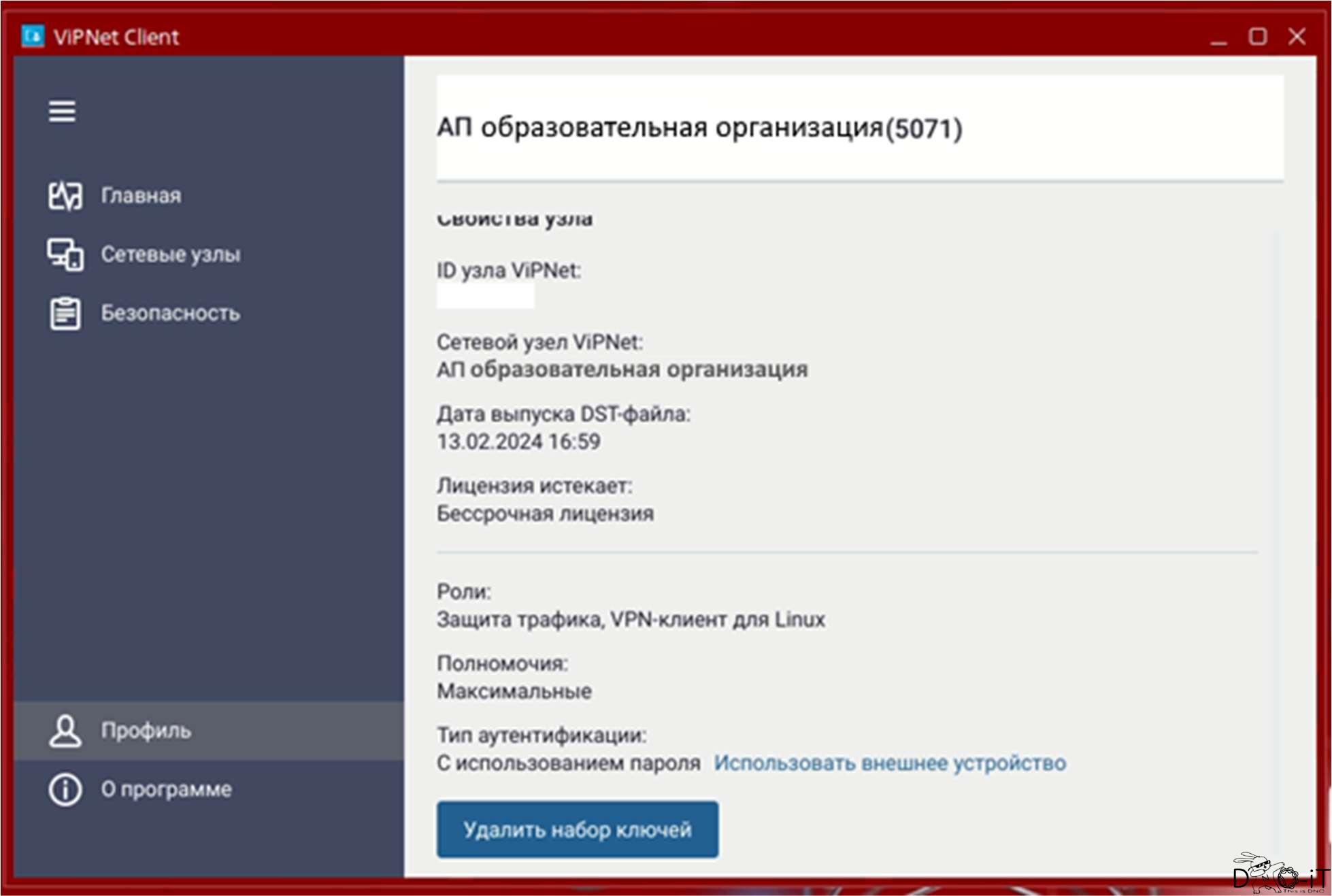The height and width of the screenshot is (896, 1332).
Task: Open the Сетевые узлы section
Action: [x=170, y=254]
